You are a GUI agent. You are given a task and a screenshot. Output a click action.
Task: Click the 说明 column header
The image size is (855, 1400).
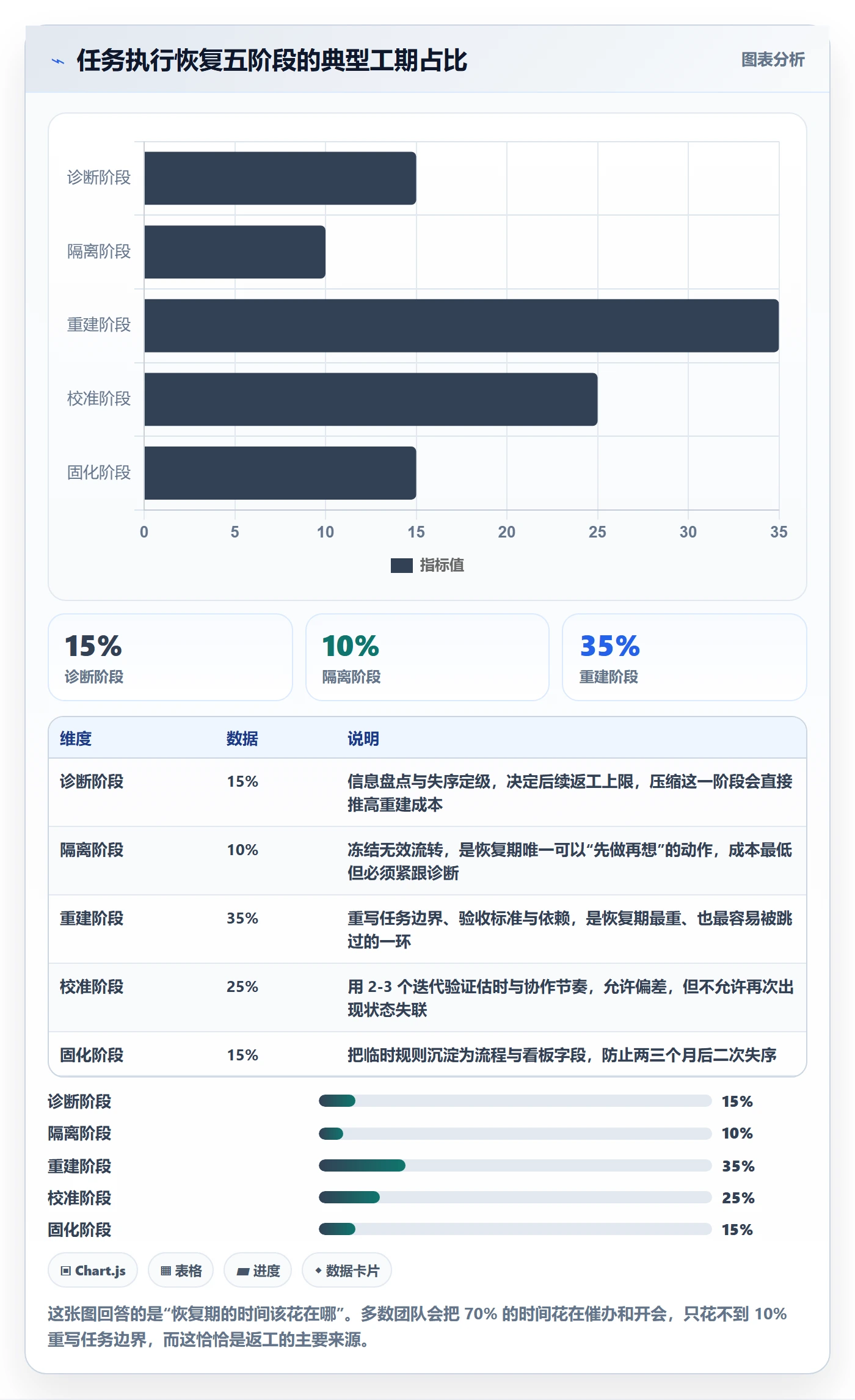(x=363, y=738)
